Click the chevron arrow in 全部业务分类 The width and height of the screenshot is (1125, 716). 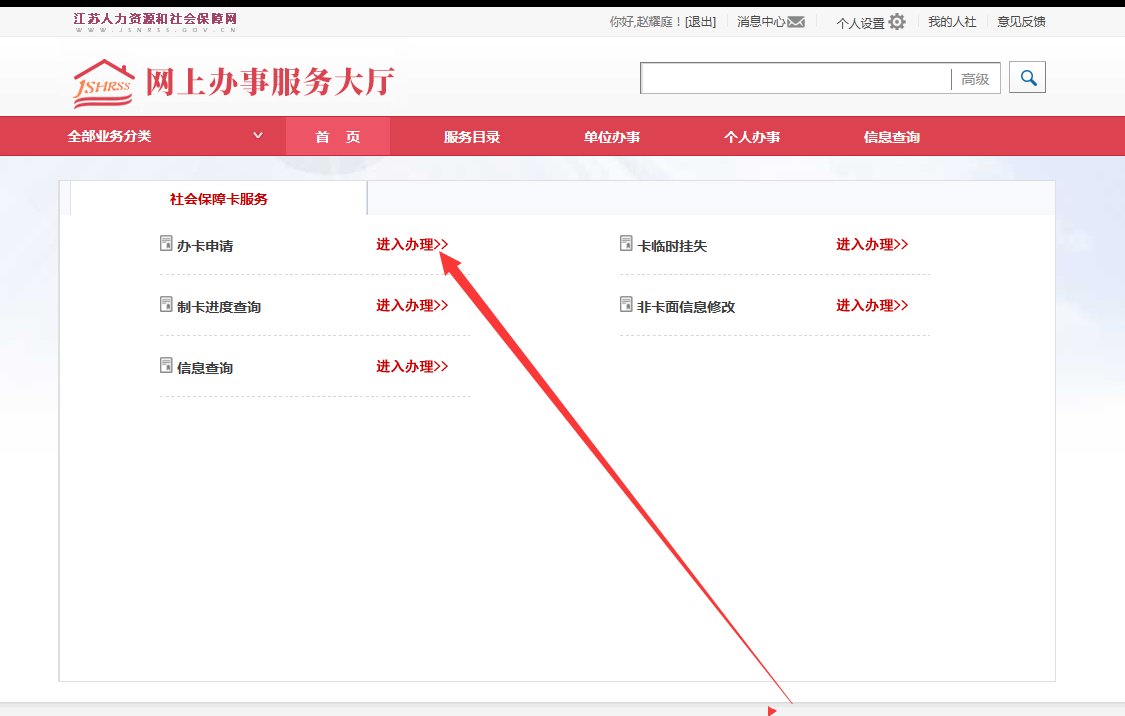point(258,135)
